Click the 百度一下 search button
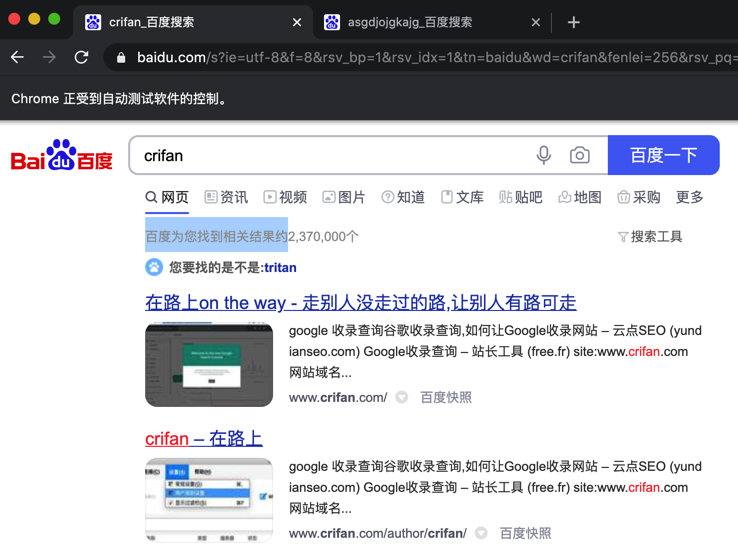Image resolution: width=738 pixels, height=552 pixels. pos(664,155)
